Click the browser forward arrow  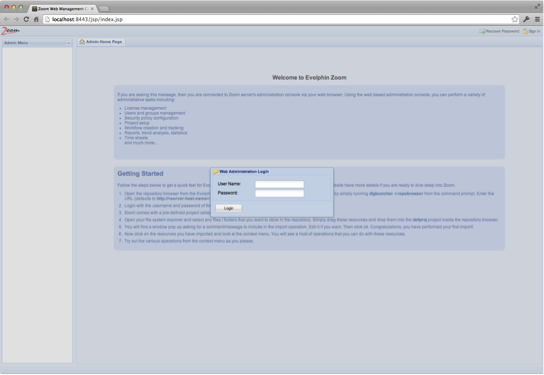[x=16, y=19]
